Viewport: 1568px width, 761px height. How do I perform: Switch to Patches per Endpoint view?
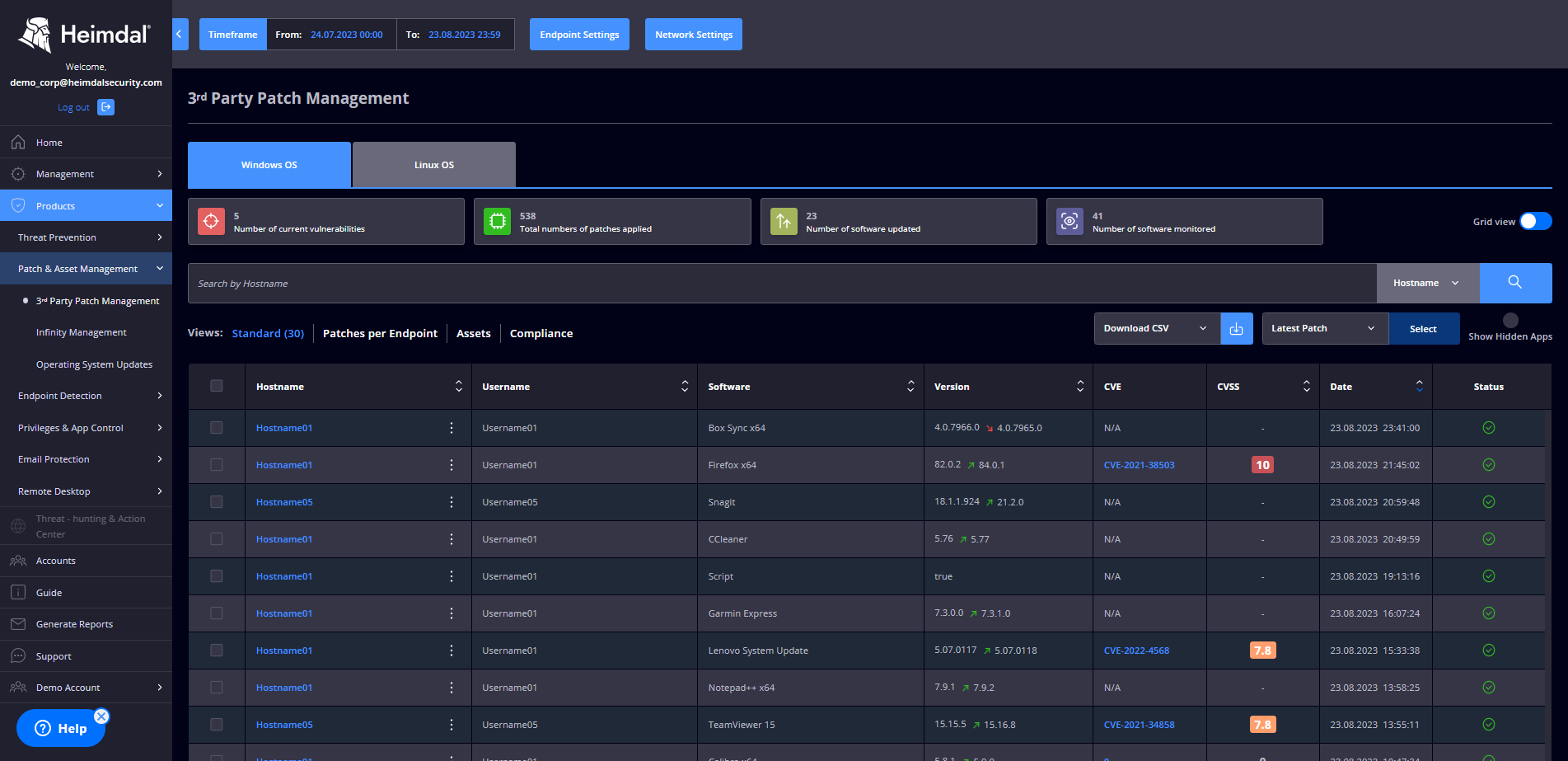click(x=380, y=333)
